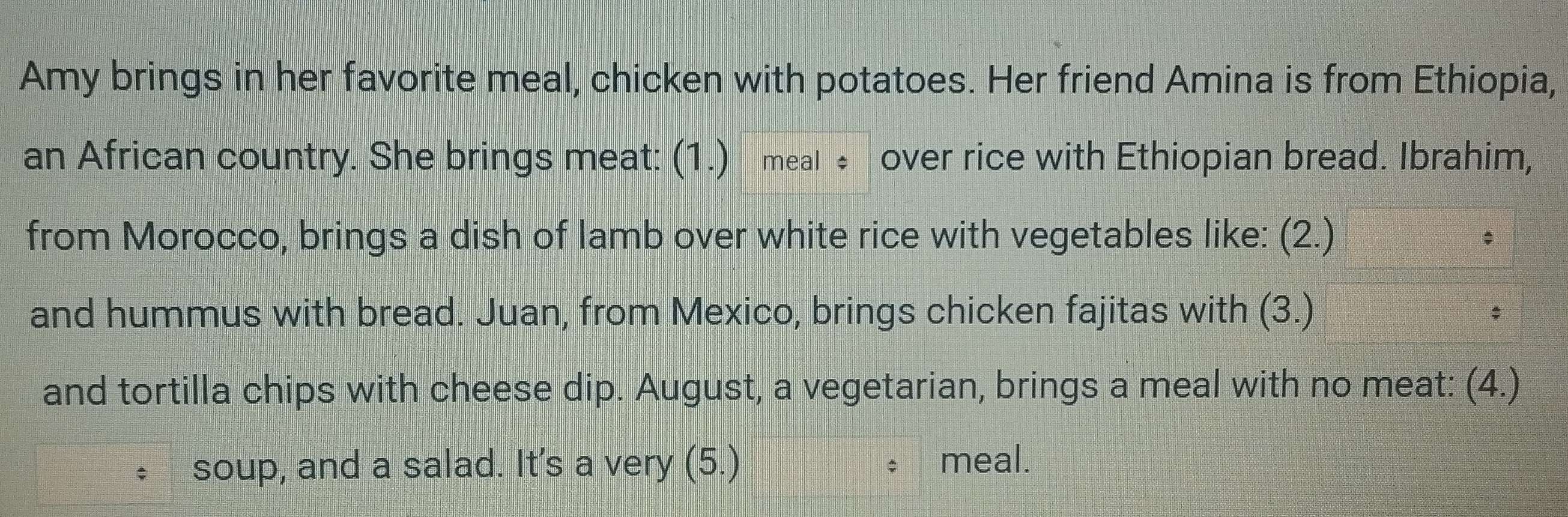Open blank (4.) dropdown before soup
The width and height of the screenshot is (1568, 517).
[104, 473]
